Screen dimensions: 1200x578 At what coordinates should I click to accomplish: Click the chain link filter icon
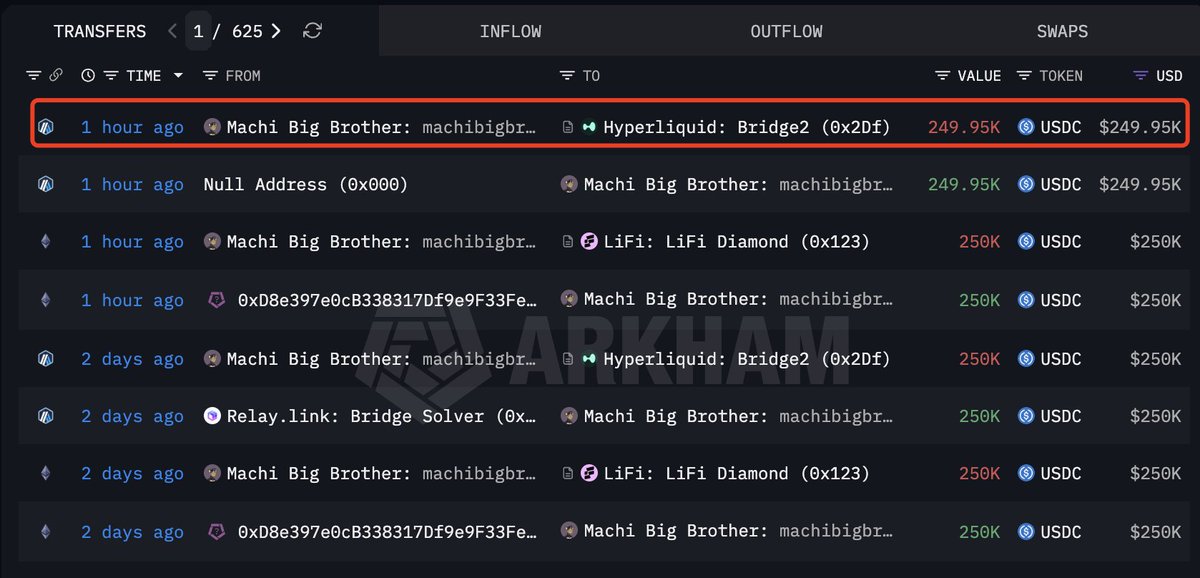[57, 76]
